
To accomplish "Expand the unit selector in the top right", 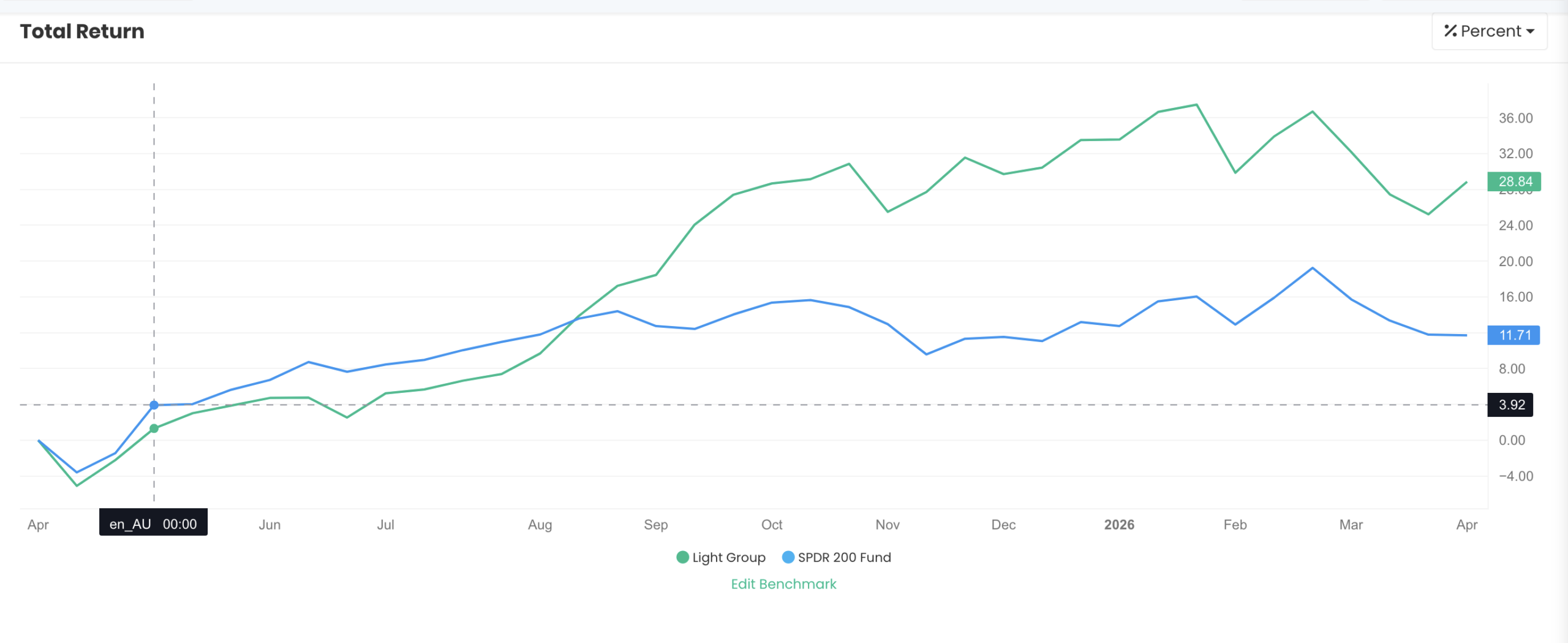I will [1488, 31].
